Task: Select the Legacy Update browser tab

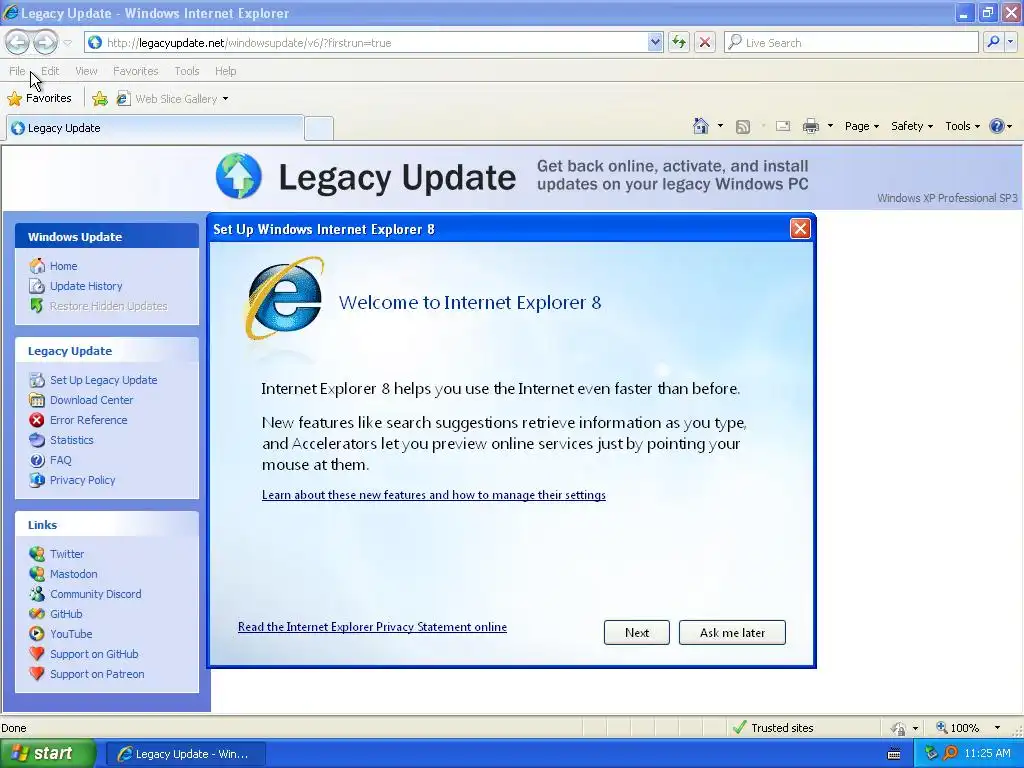Action: coord(155,128)
